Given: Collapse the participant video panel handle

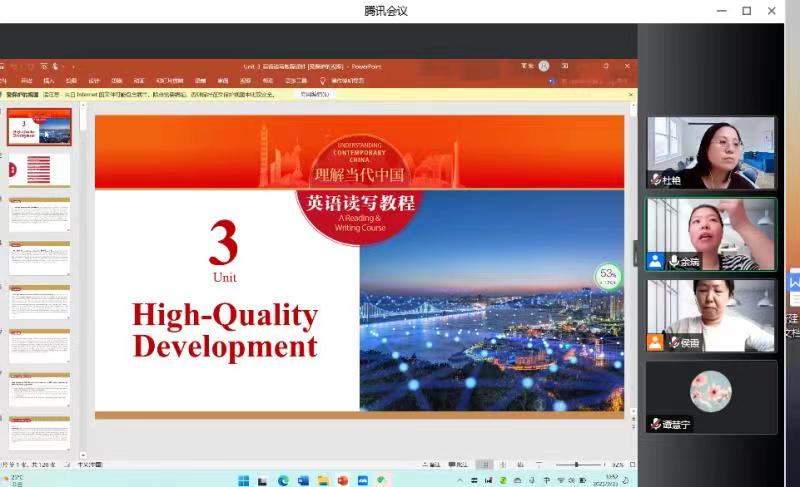Looking at the screenshot, I should [x=635, y=252].
